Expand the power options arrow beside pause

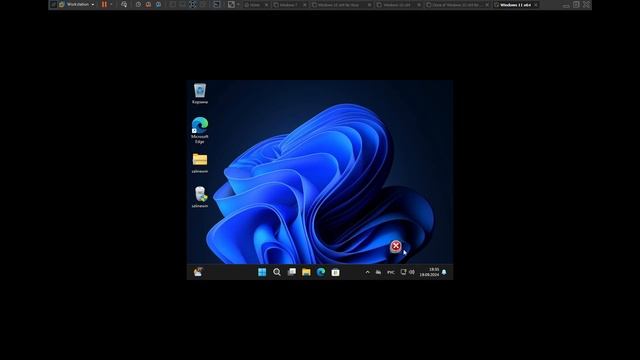pos(111,4)
